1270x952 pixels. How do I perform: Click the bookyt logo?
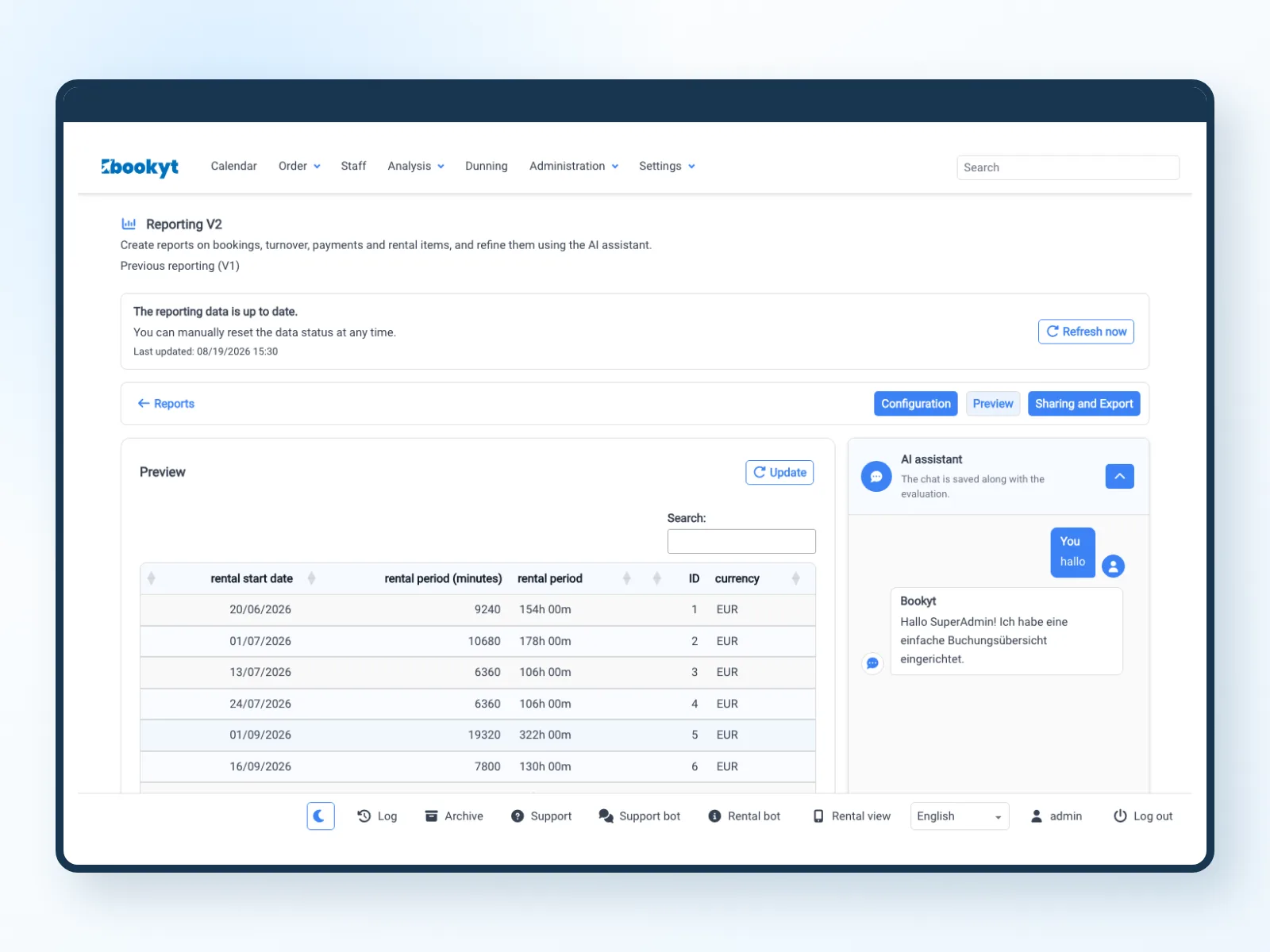click(x=140, y=167)
